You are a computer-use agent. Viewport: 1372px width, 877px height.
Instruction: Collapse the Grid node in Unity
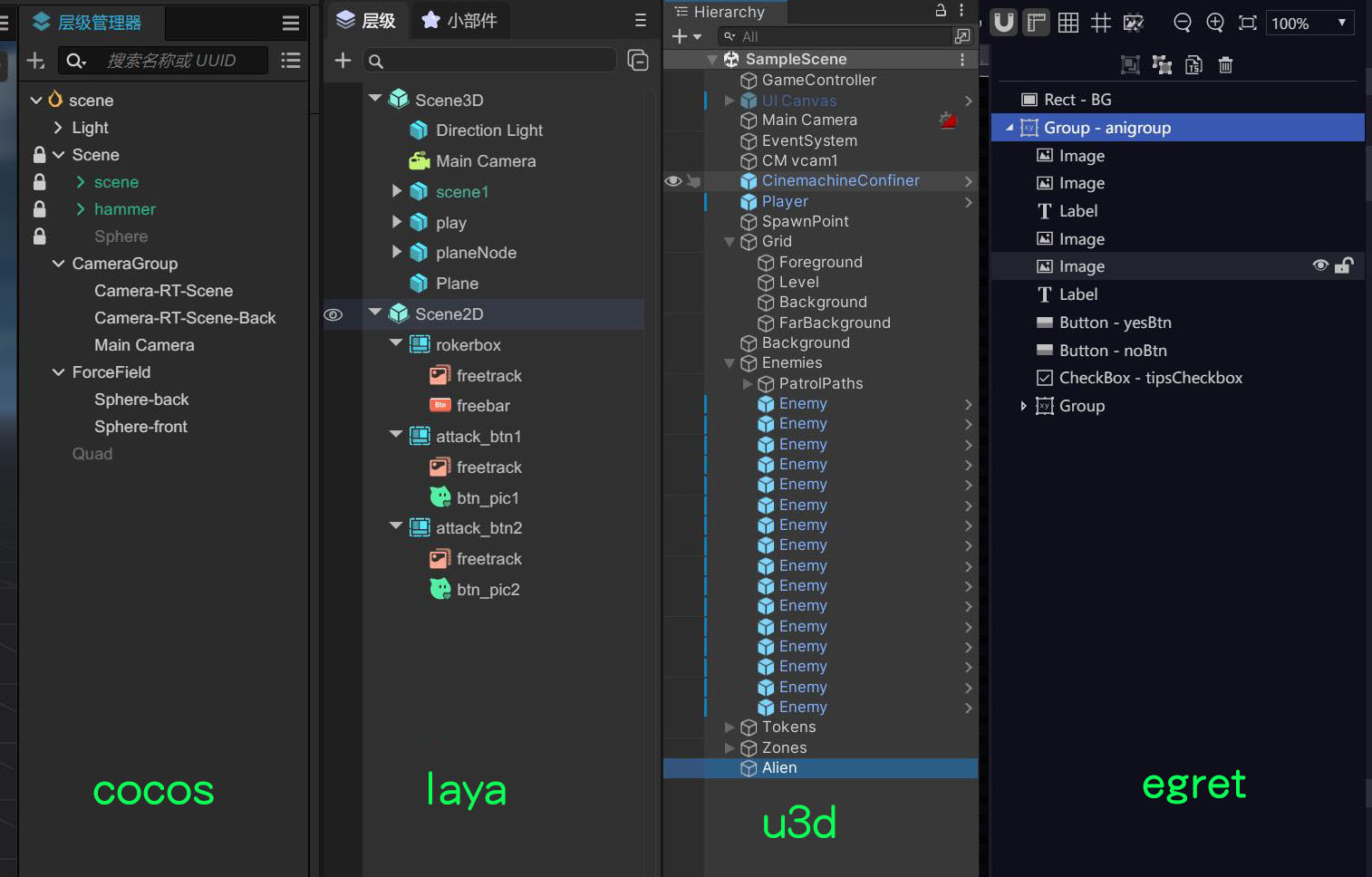729,242
